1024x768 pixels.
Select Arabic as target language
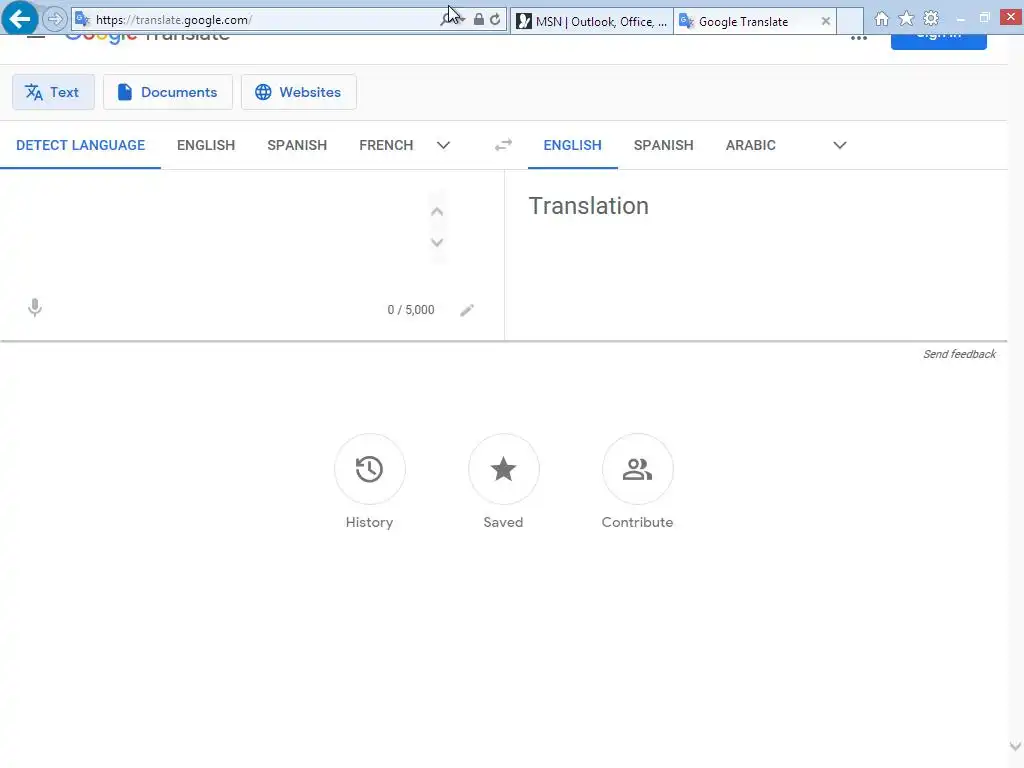[751, 145]
